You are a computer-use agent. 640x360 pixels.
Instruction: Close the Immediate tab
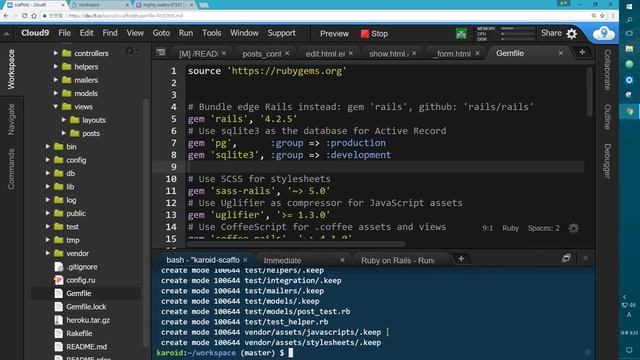(342, 260)
